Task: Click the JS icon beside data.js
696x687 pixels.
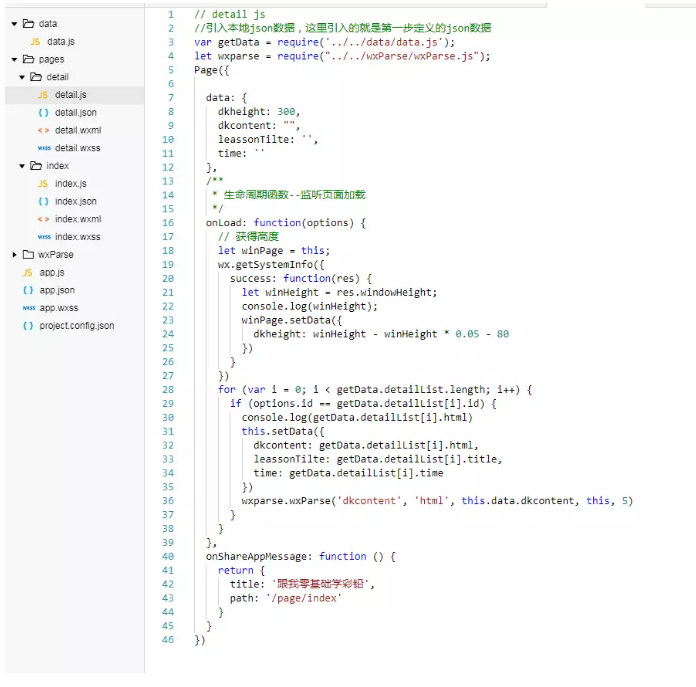Action: click(x=36, y=42)
